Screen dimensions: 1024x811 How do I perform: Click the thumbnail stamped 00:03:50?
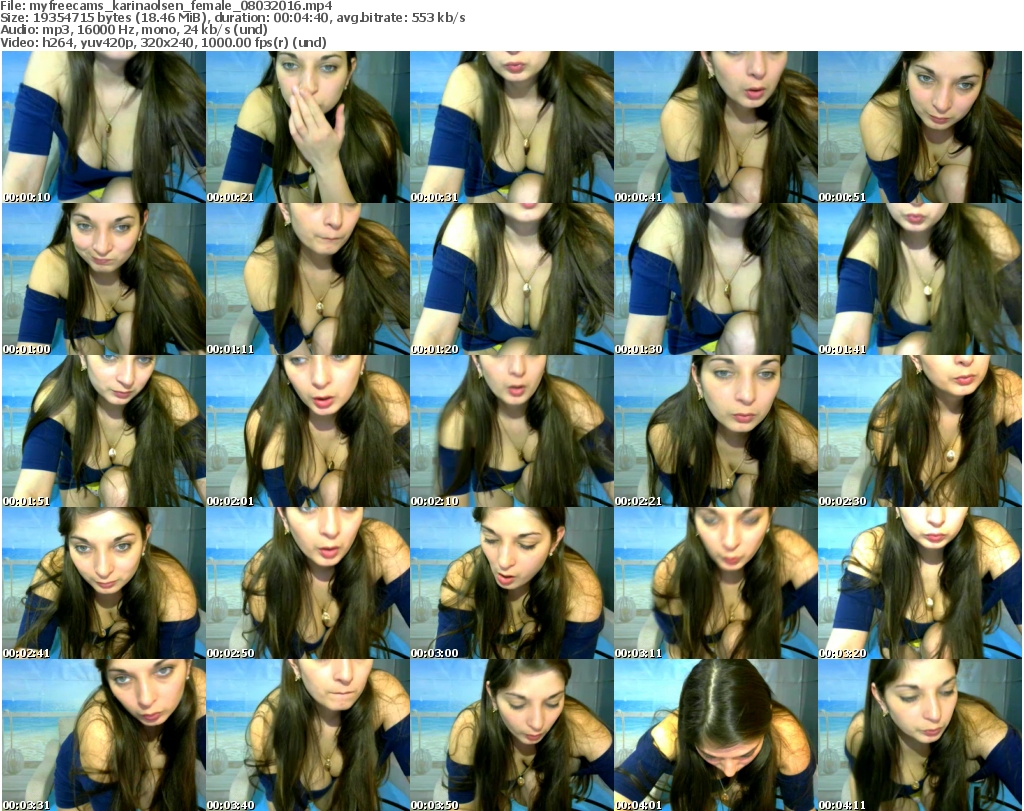[512, 735]
